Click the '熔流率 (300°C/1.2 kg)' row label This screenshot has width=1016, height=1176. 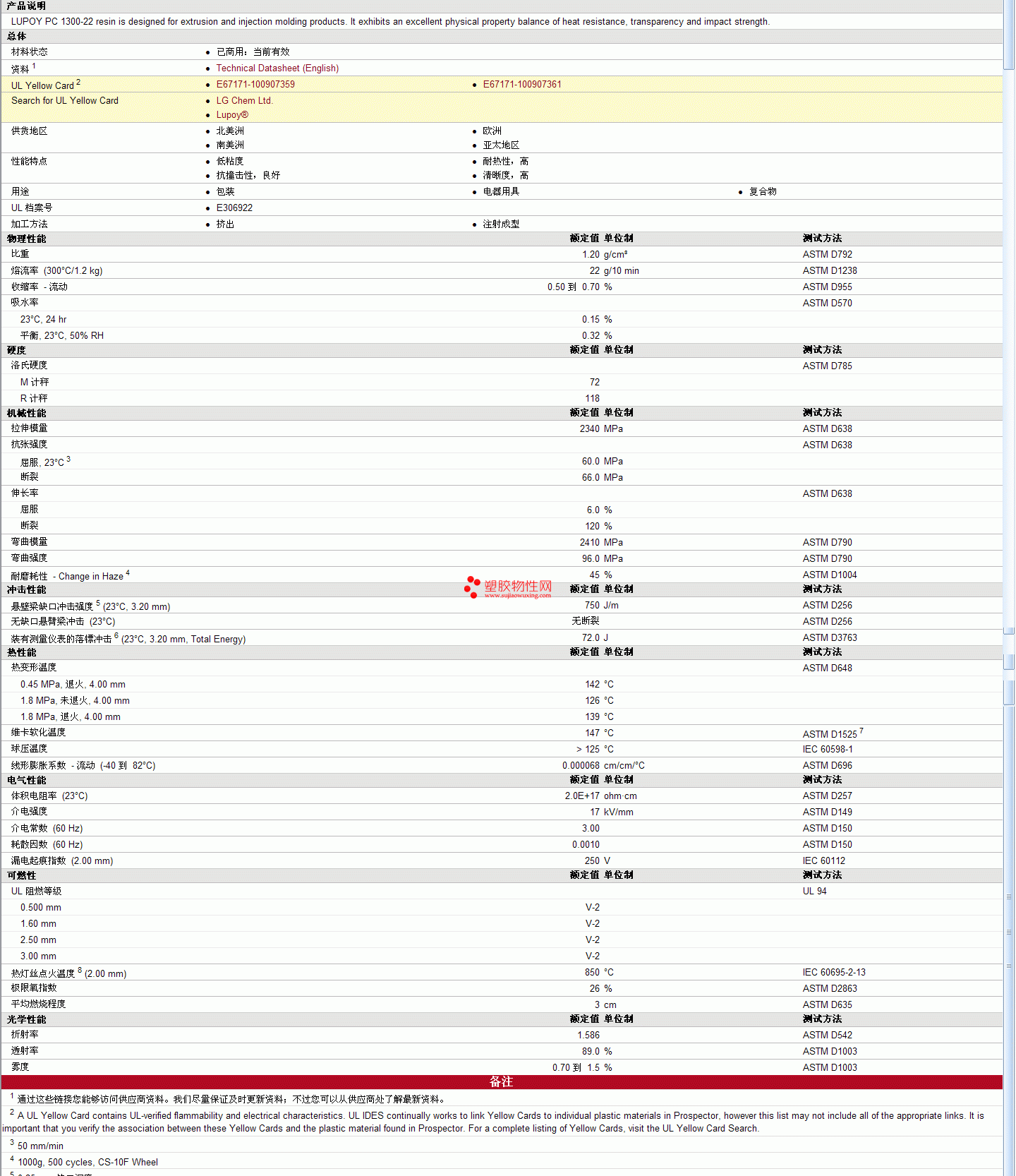[x=56, y=271]
